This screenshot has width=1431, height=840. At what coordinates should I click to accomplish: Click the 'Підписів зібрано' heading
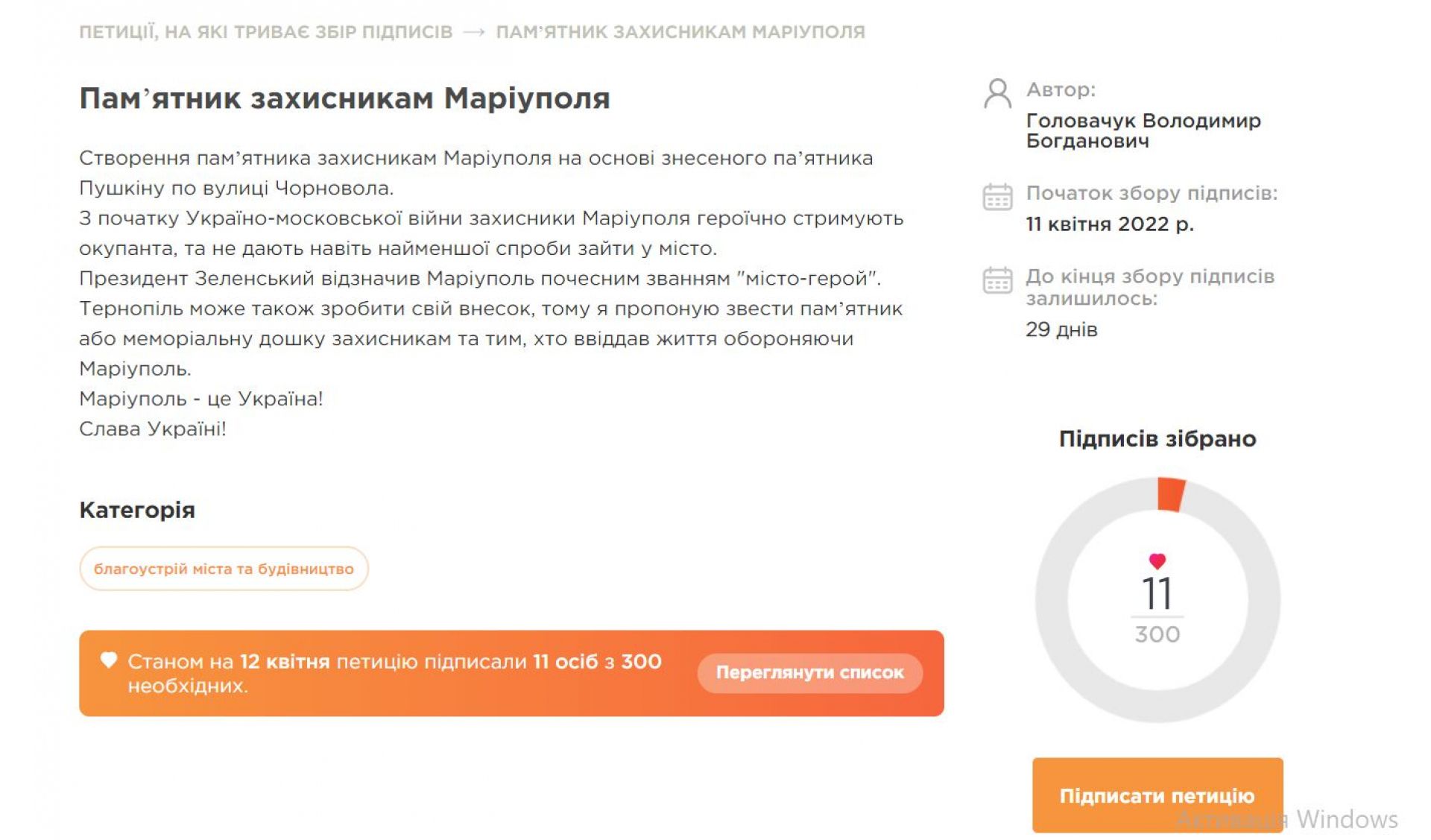click(1157, 439)
